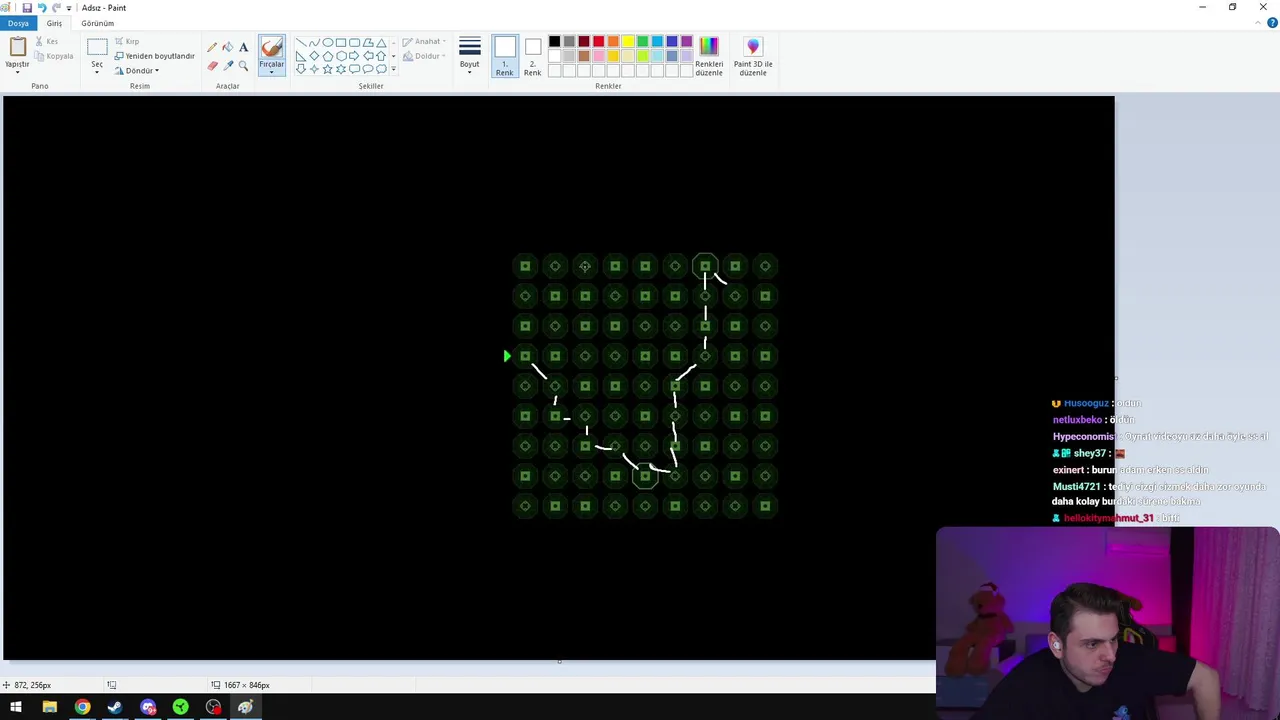Open Paint 3D ile düzenle
The height and width of the screenshot is (720, 1280).
coord(753,57)
